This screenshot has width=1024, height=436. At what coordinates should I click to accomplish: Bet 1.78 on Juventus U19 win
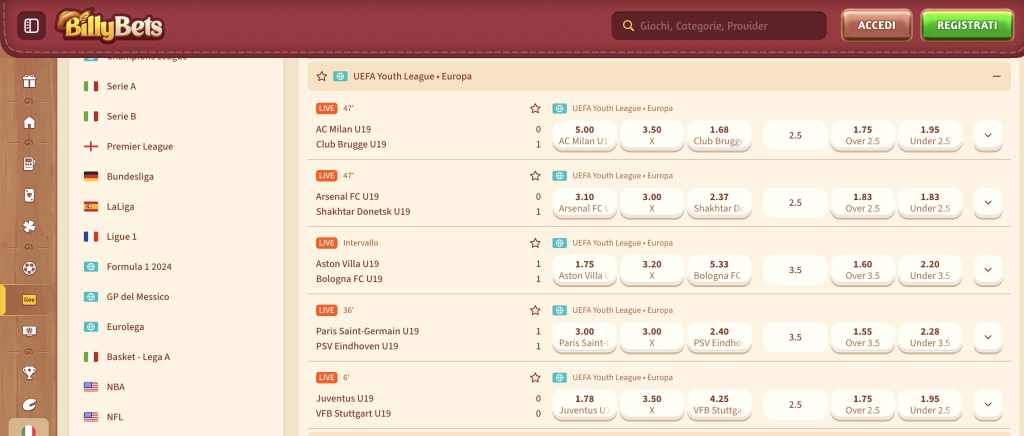[x=584, y=404]
